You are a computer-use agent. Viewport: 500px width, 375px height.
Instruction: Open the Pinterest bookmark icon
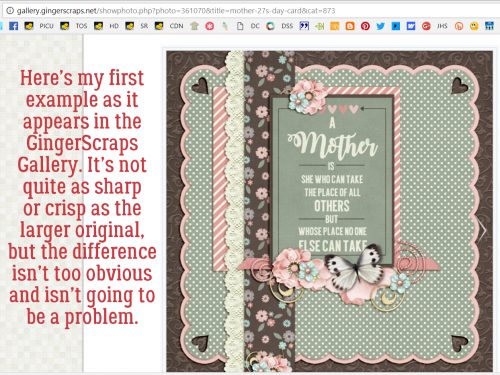365,26
